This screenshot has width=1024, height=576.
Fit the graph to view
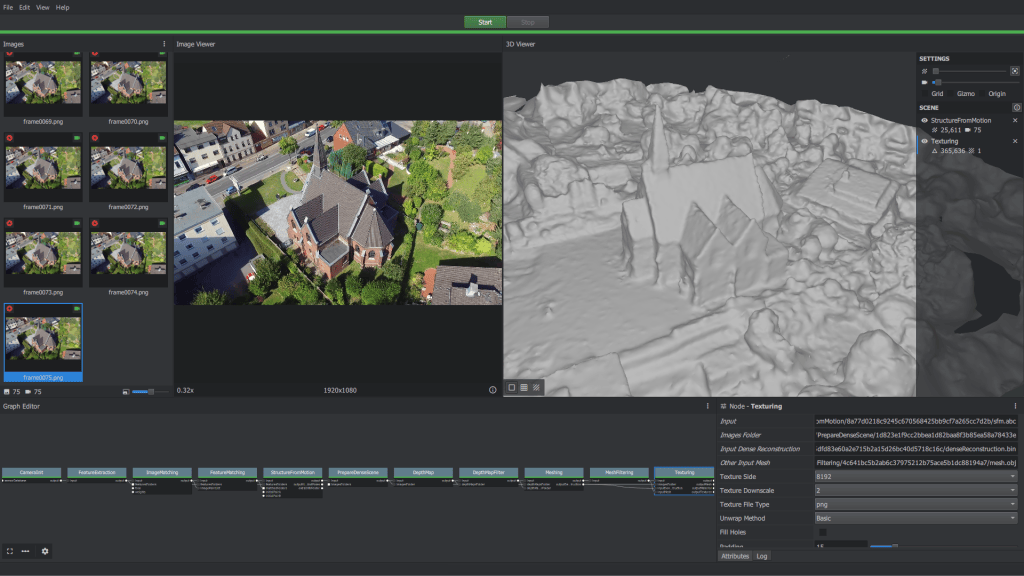[x=10, y=551]
